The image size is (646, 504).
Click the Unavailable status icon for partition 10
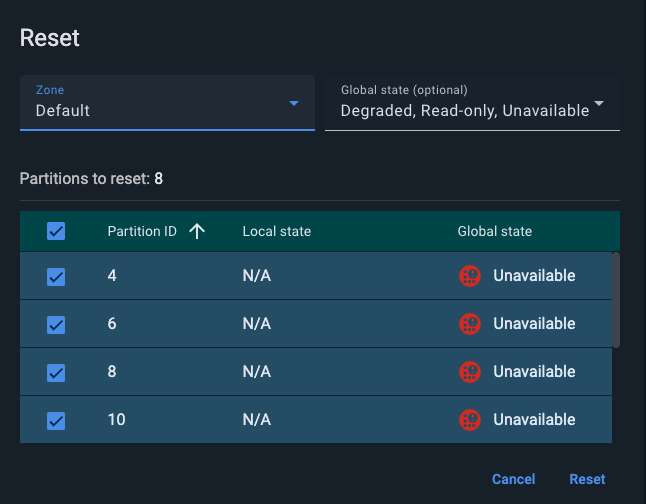coord(470,420)
